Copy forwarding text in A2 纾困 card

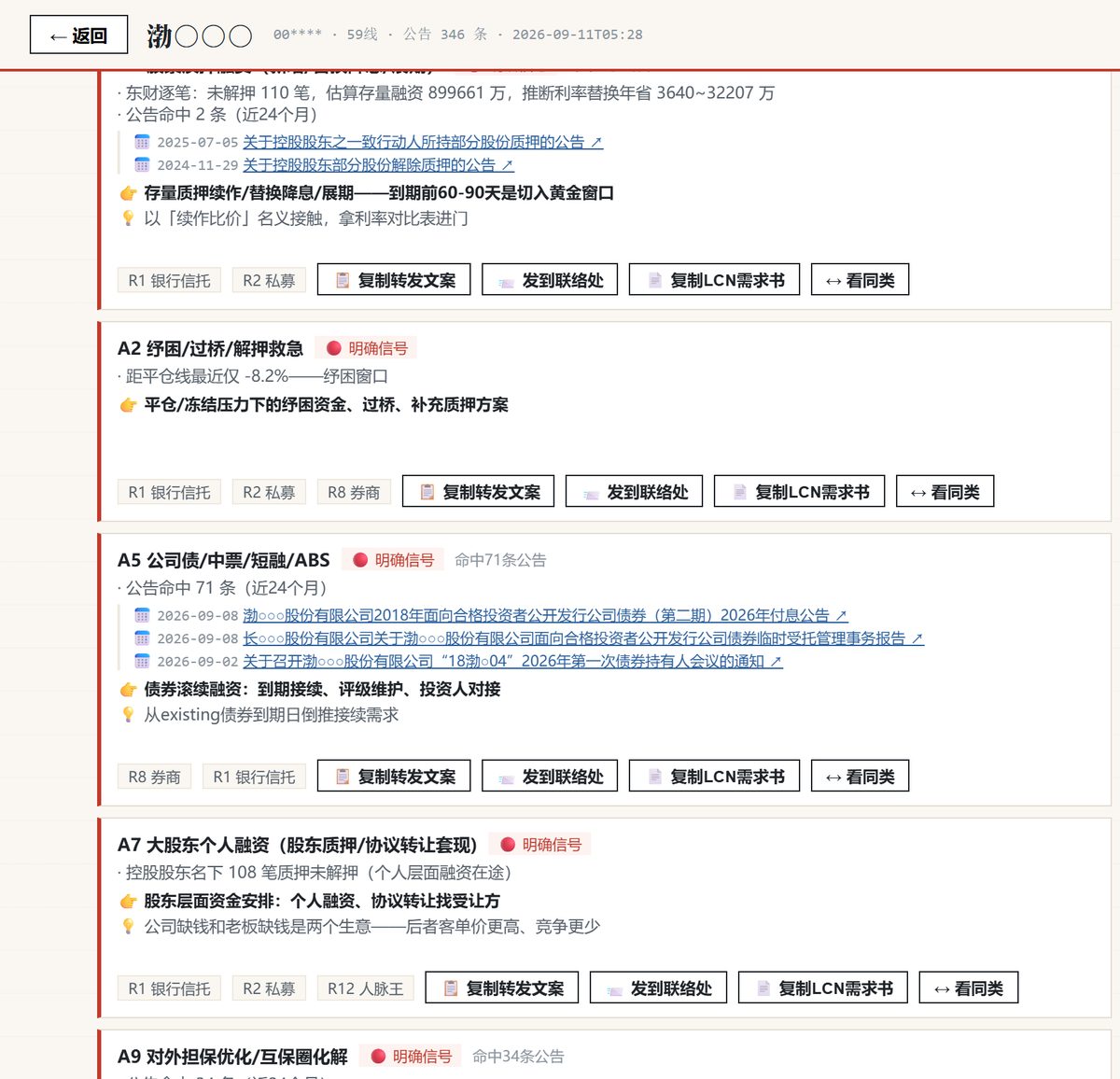(x=479, y=492)
